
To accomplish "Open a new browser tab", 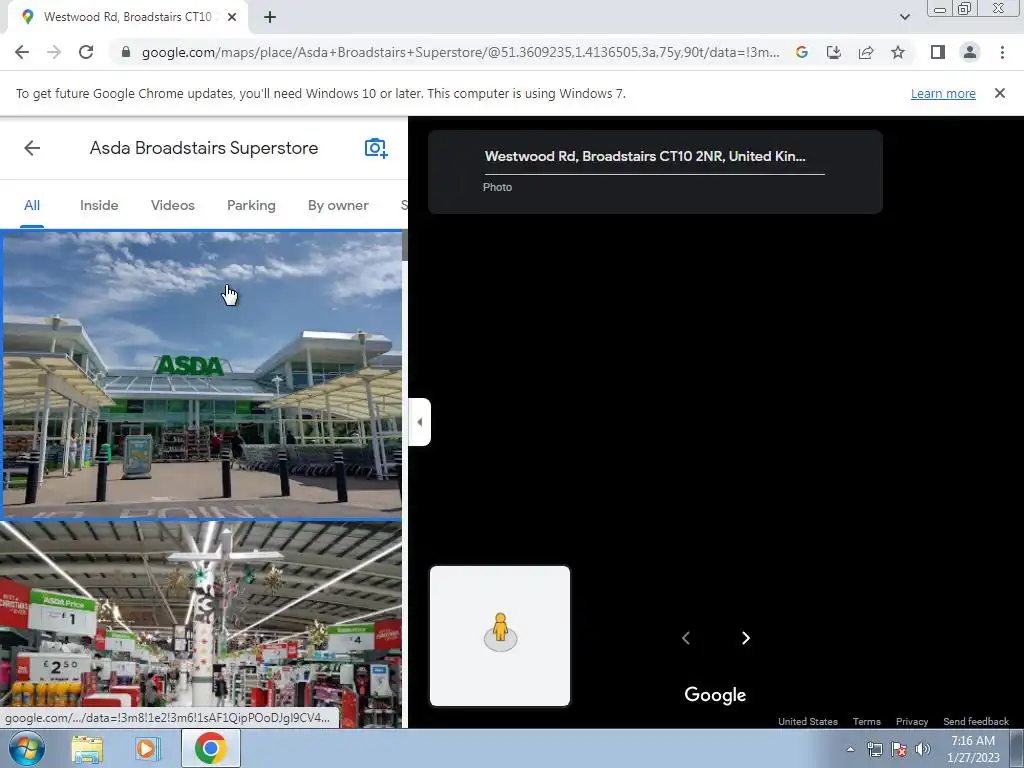I will click(270, 17).
